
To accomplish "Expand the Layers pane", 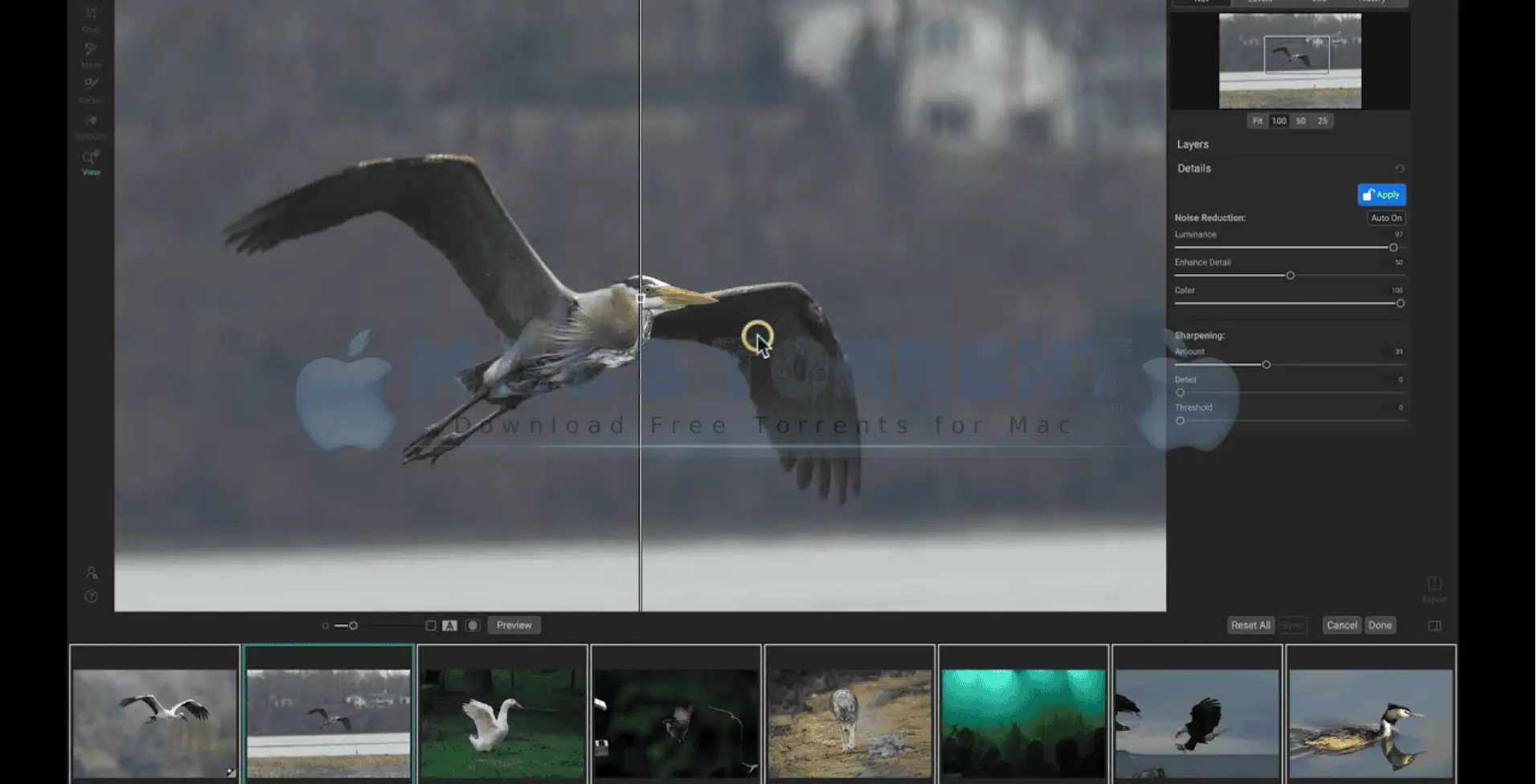I will [1193, 145].
